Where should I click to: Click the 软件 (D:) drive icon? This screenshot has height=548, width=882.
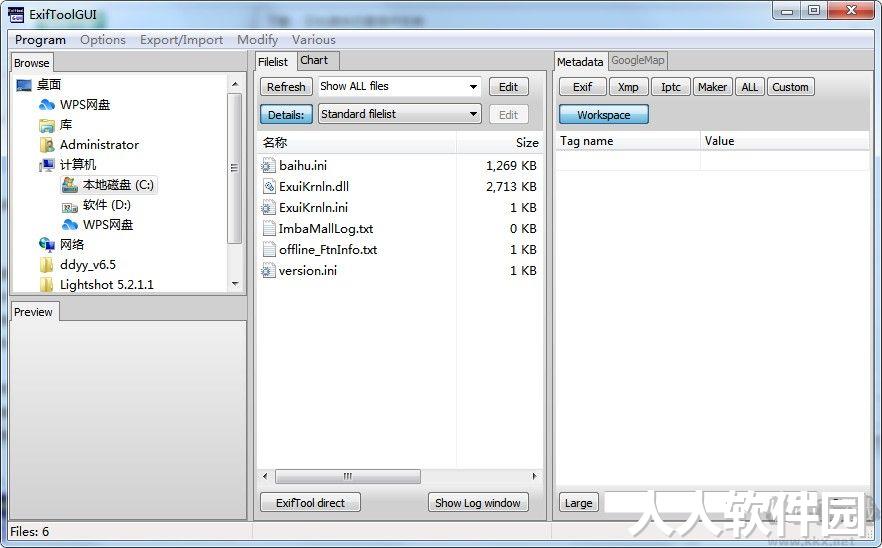coord(70,205)
